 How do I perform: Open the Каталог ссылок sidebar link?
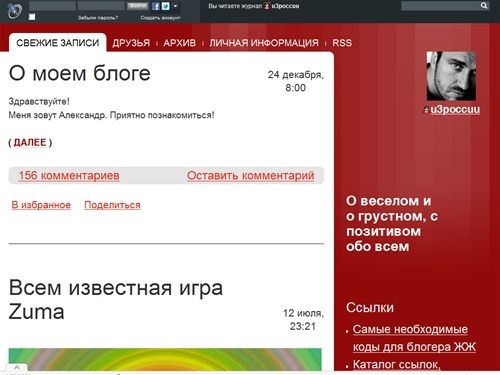click(397, 364)
